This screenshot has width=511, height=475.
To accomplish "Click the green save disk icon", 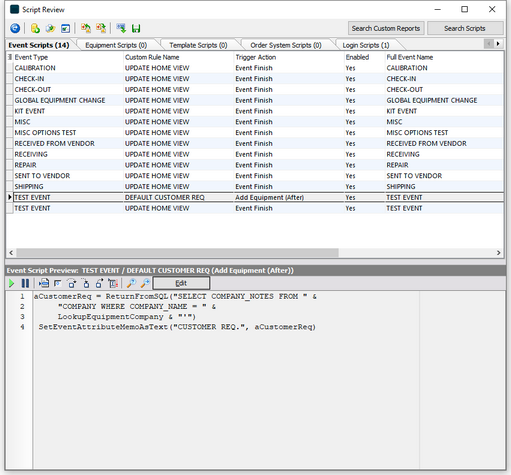I will 136,28.
